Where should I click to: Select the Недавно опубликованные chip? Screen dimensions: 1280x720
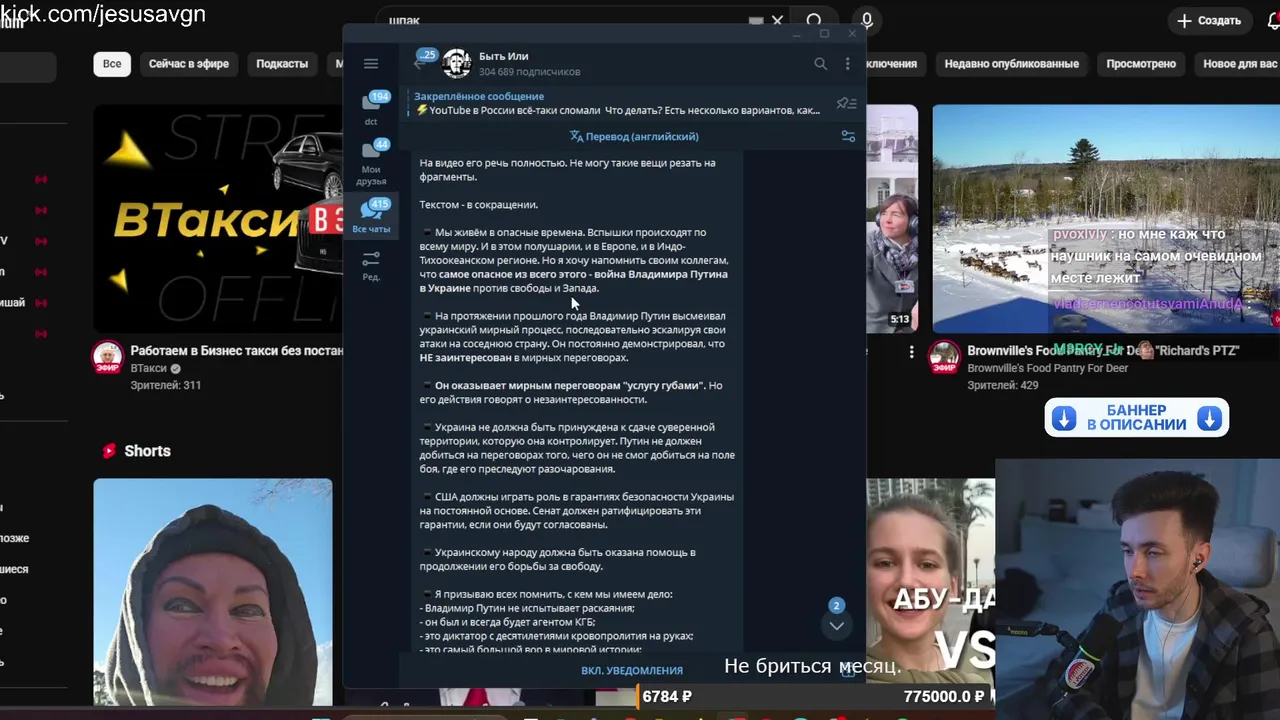(1011, 63)
